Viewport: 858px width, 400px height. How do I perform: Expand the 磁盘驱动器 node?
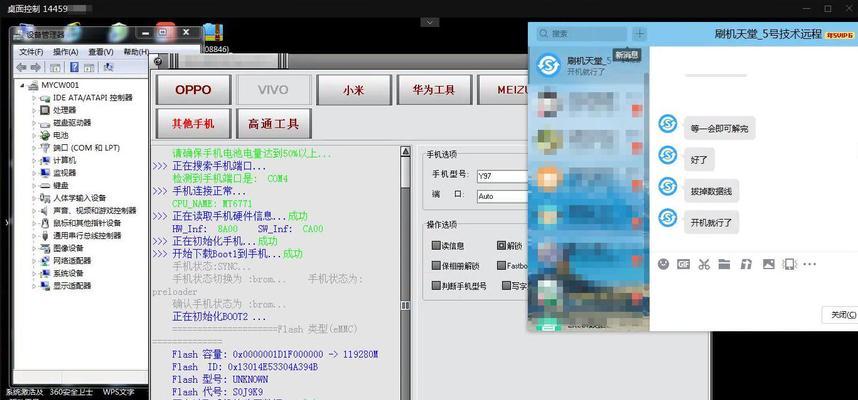click(34, 123)
